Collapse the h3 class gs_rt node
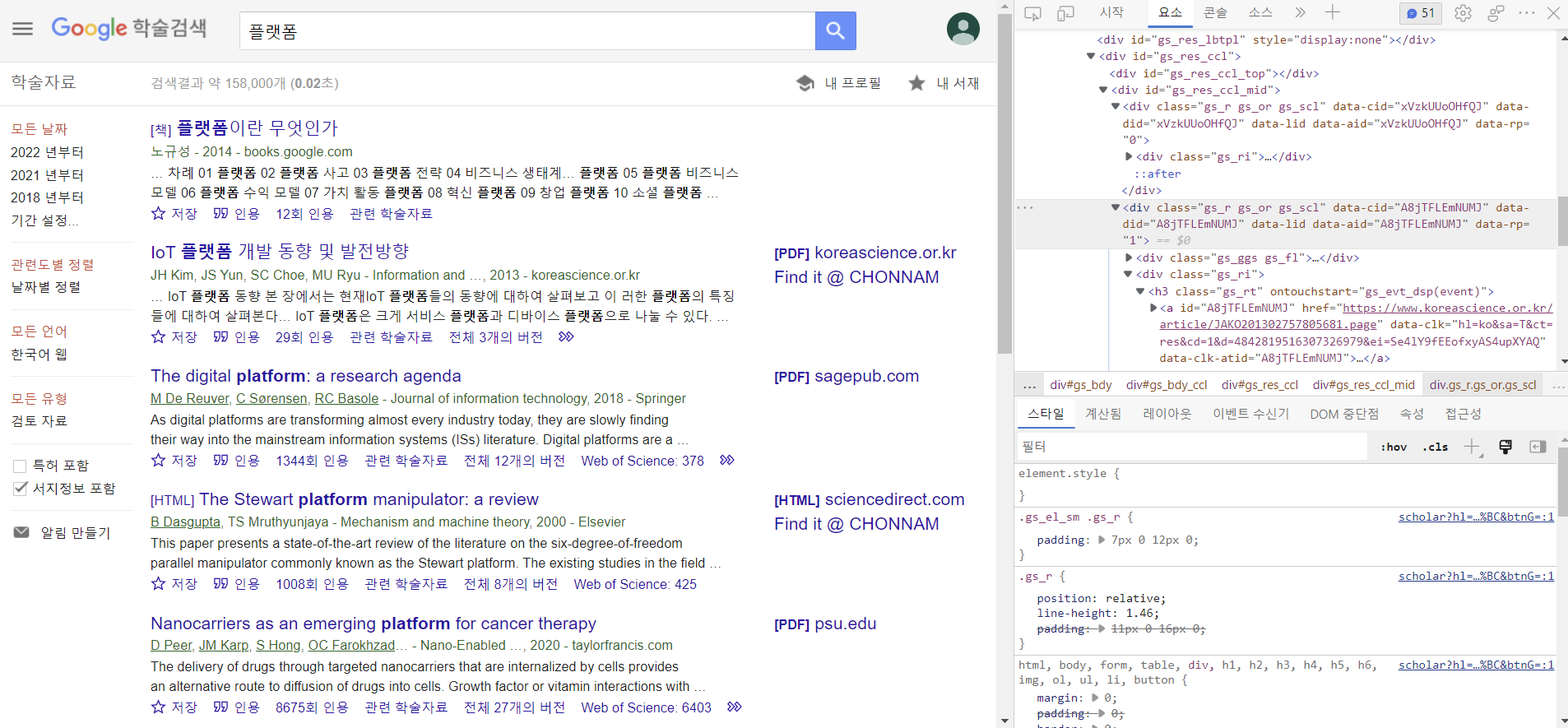Viewport: 1568px width, 728px height. click(x=1140, y=292)
